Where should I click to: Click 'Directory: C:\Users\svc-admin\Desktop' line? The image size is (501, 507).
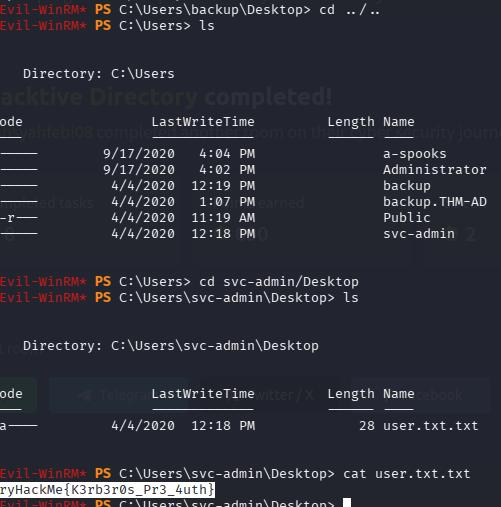[x=171, y=346]
